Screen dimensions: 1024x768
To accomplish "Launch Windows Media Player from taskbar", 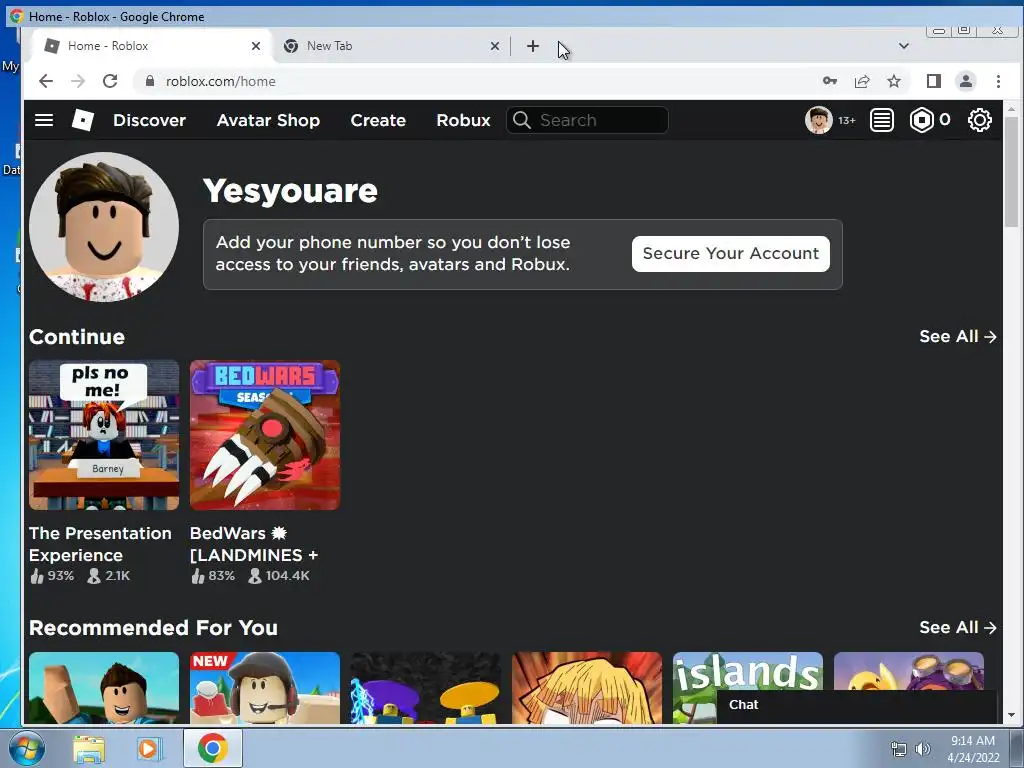I will point(148,749).
